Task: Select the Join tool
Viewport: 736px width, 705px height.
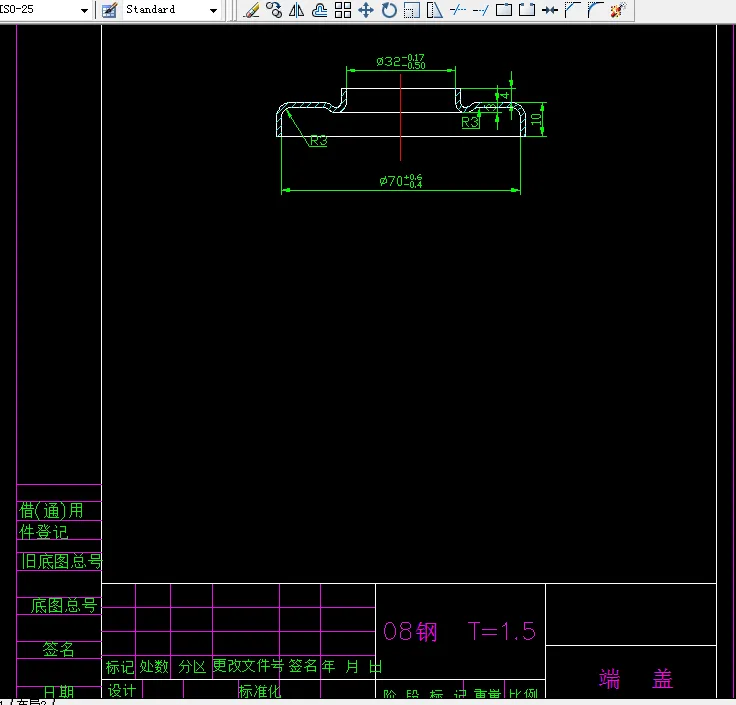Action: coord(550,10)
